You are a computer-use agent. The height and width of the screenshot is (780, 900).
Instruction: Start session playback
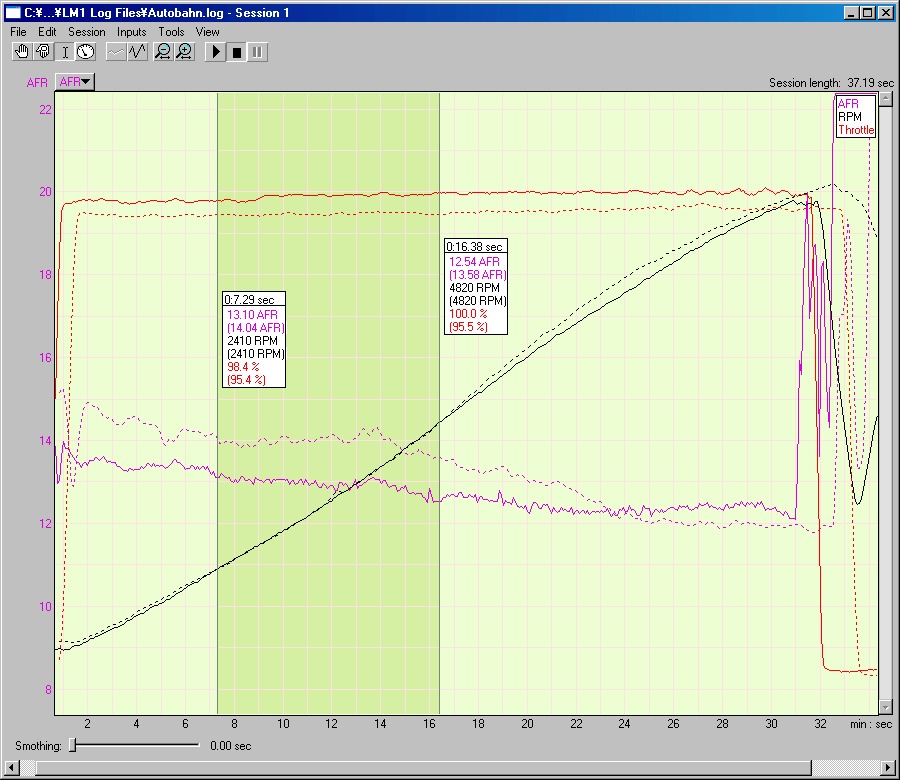pyautogui.click(x=216, y=52)
